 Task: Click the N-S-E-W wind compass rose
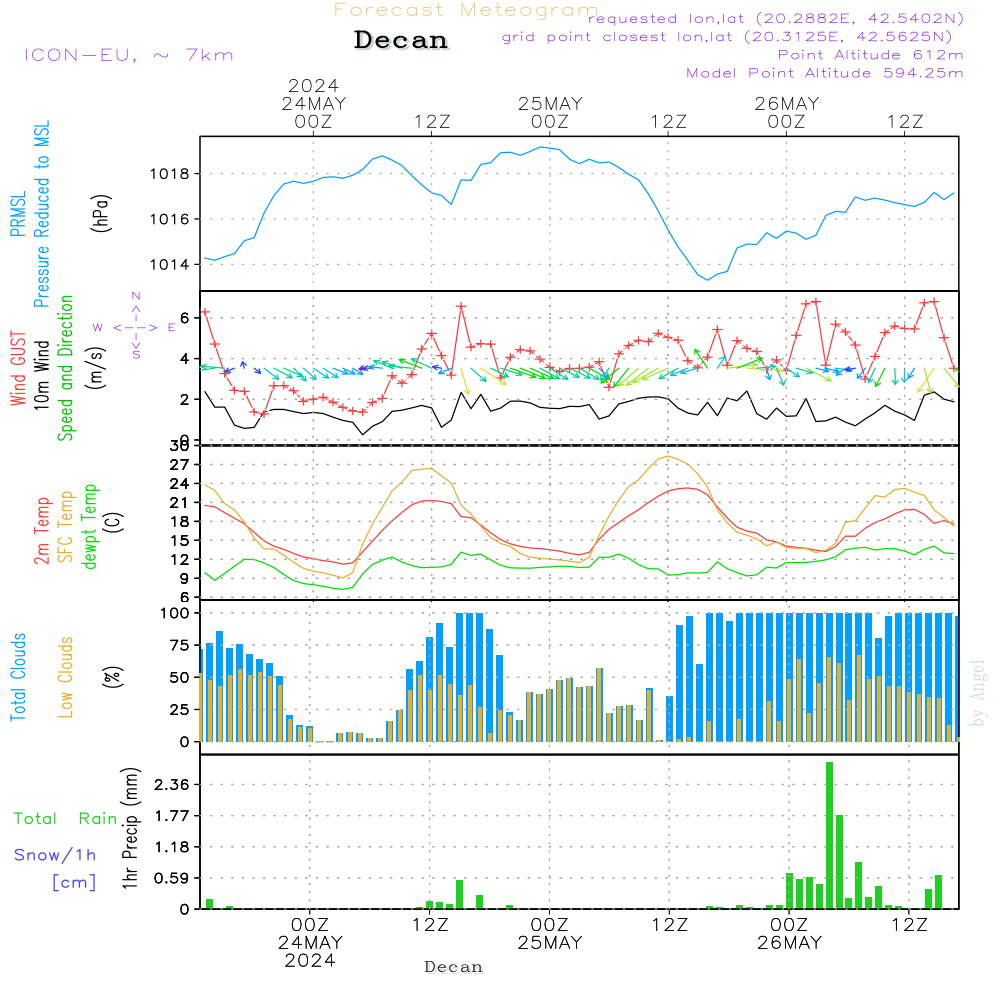(136, 327)
